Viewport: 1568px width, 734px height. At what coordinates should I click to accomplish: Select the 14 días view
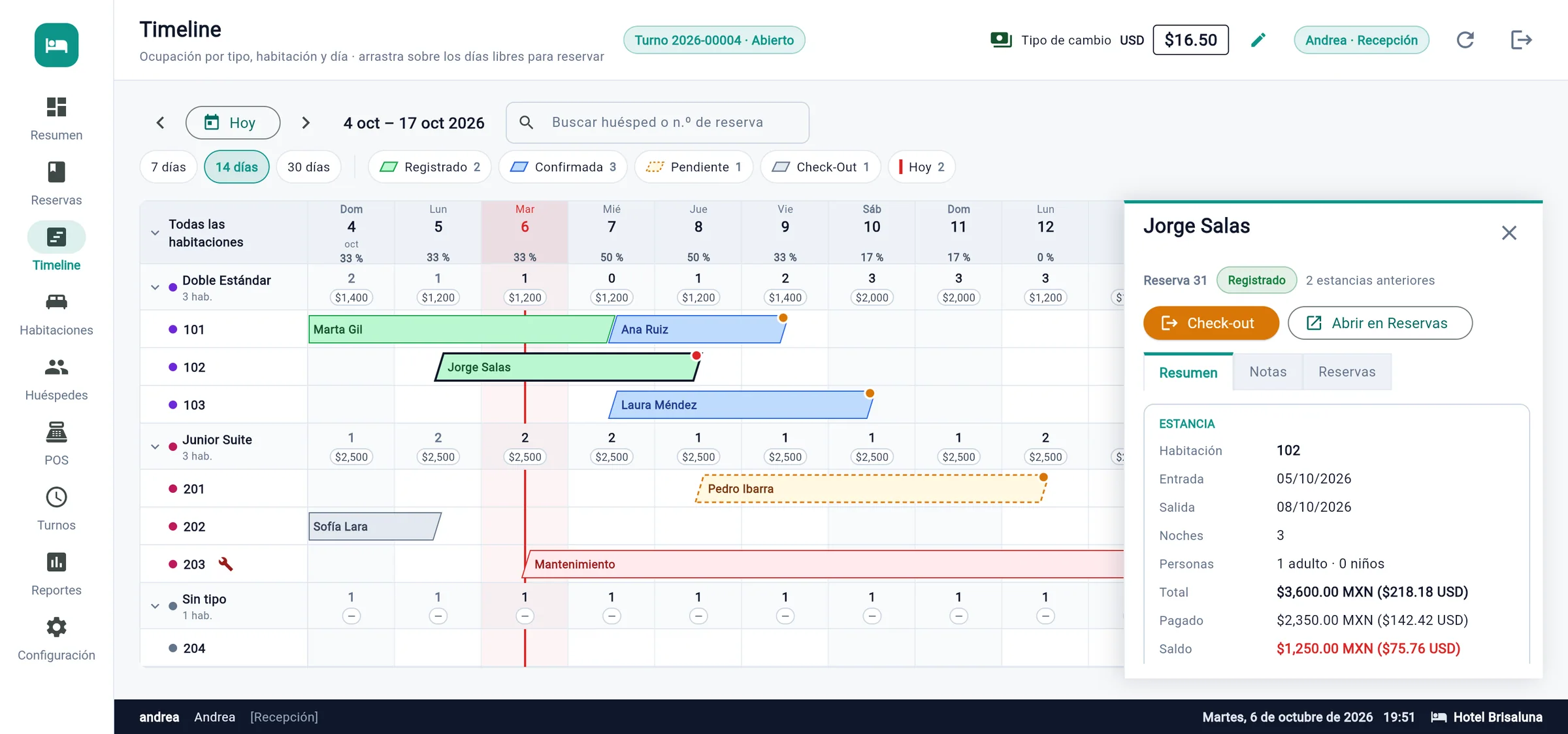(237, 167)
